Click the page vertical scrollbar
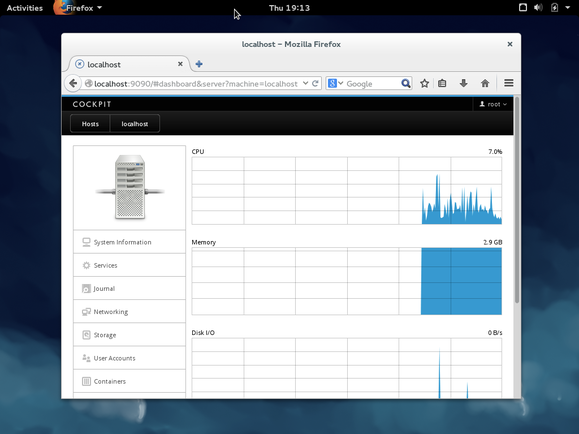Image resolution: width=579 pixels, height=434 pixels. coord(517,199)
